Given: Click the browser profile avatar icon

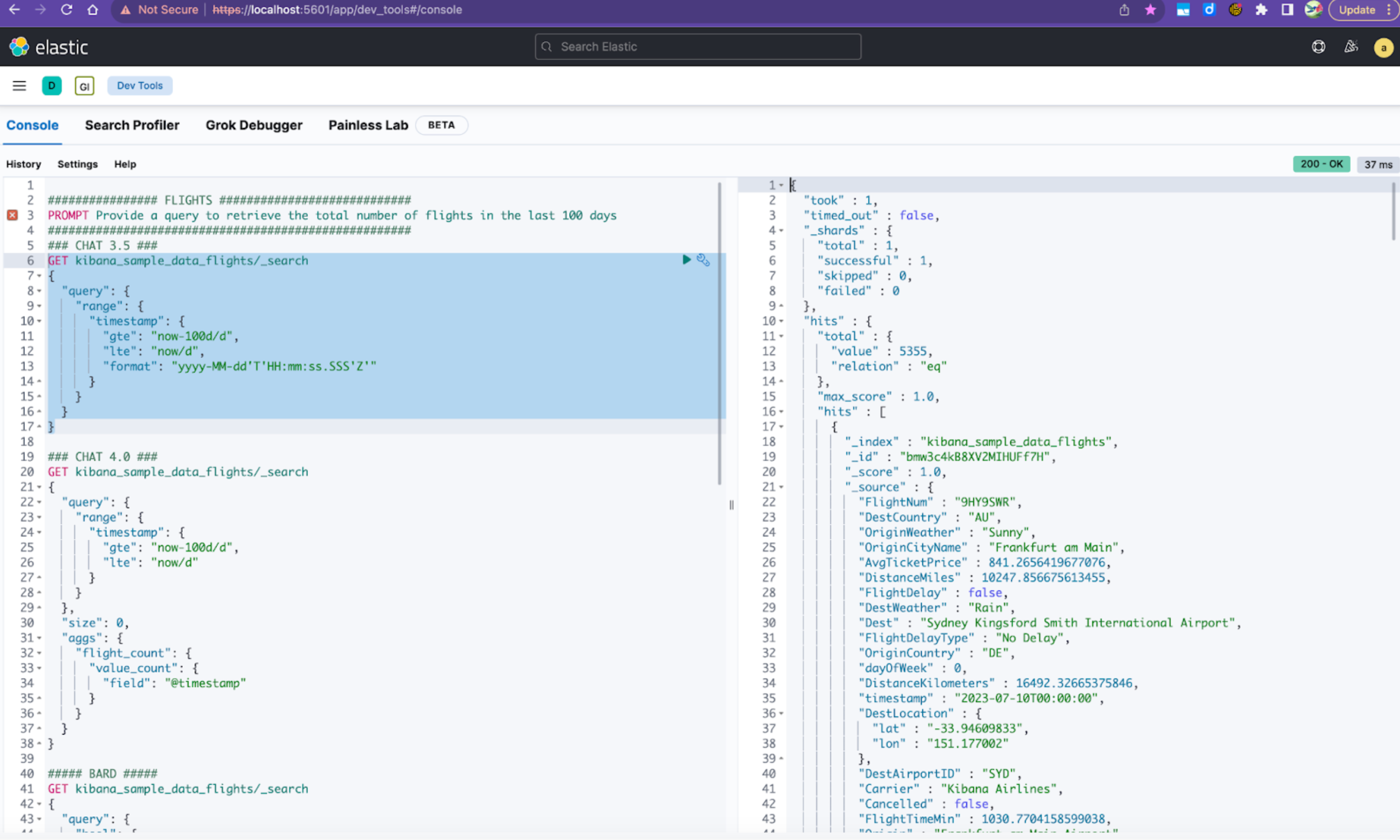Looking at the screenshot, I should click(x=1313, y=10).
